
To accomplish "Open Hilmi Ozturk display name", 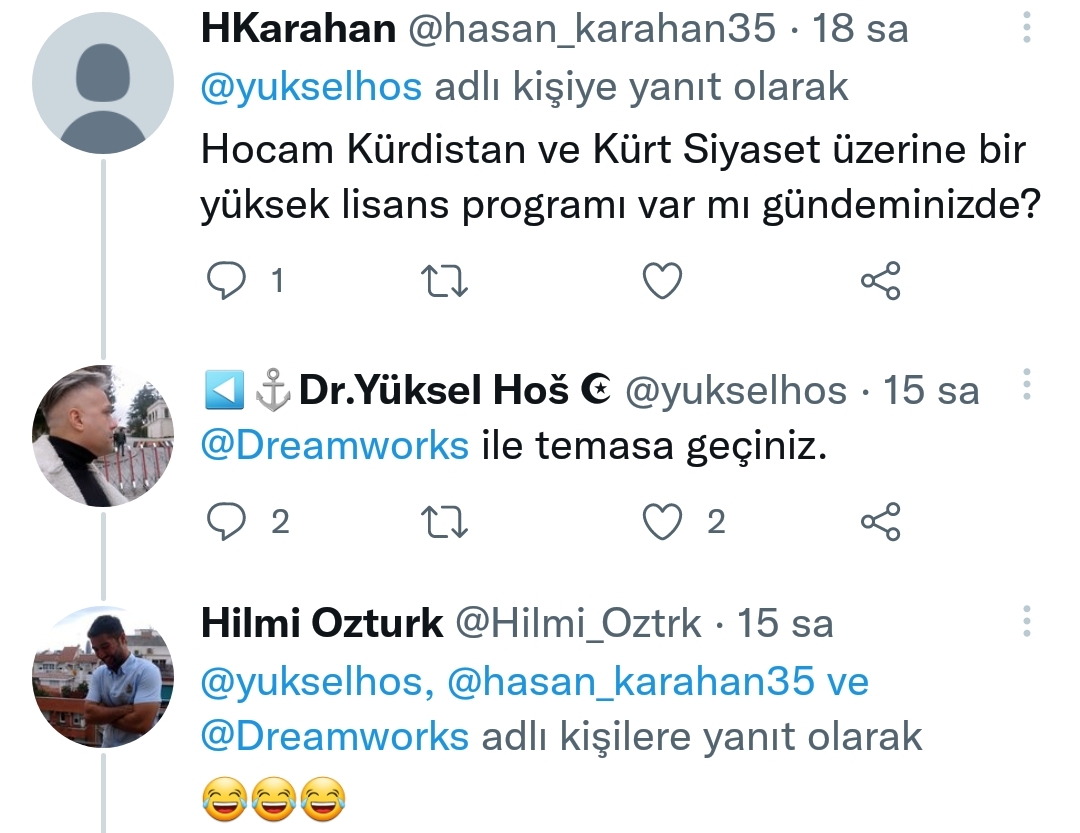I will [x=322, y=623].
